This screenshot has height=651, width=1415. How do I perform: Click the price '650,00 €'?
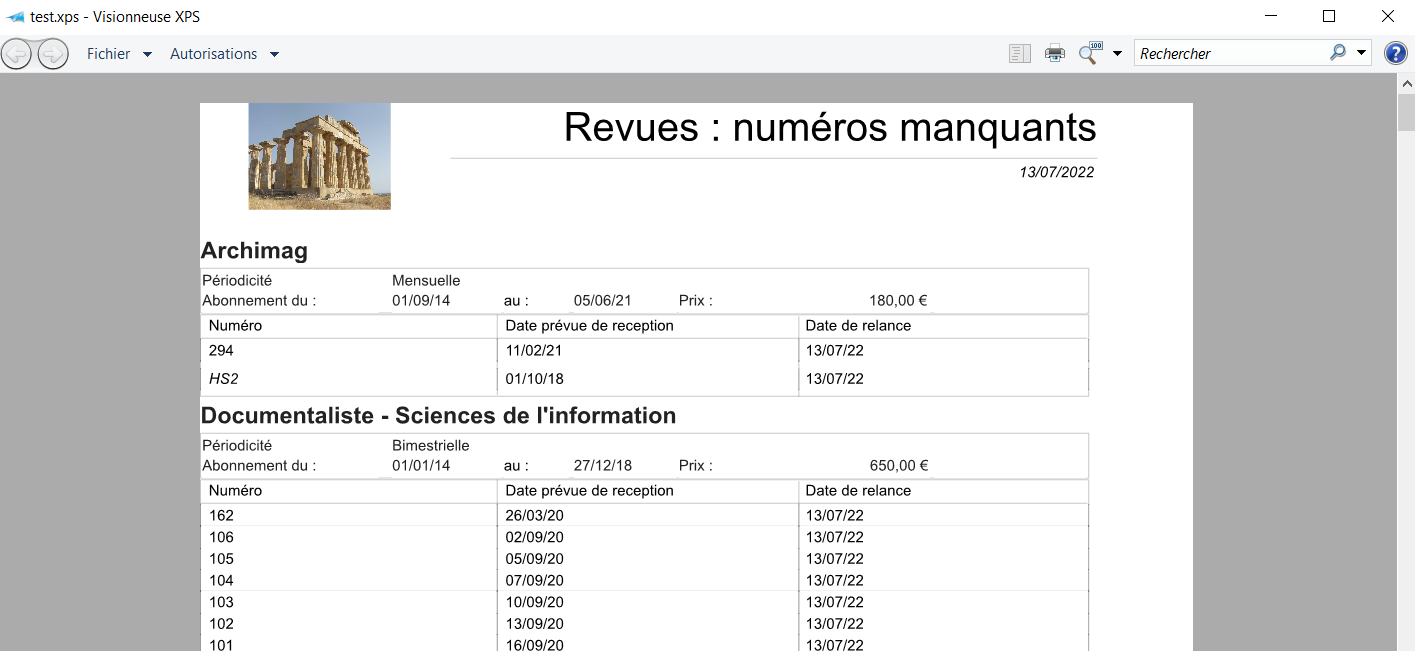[898, 465]
